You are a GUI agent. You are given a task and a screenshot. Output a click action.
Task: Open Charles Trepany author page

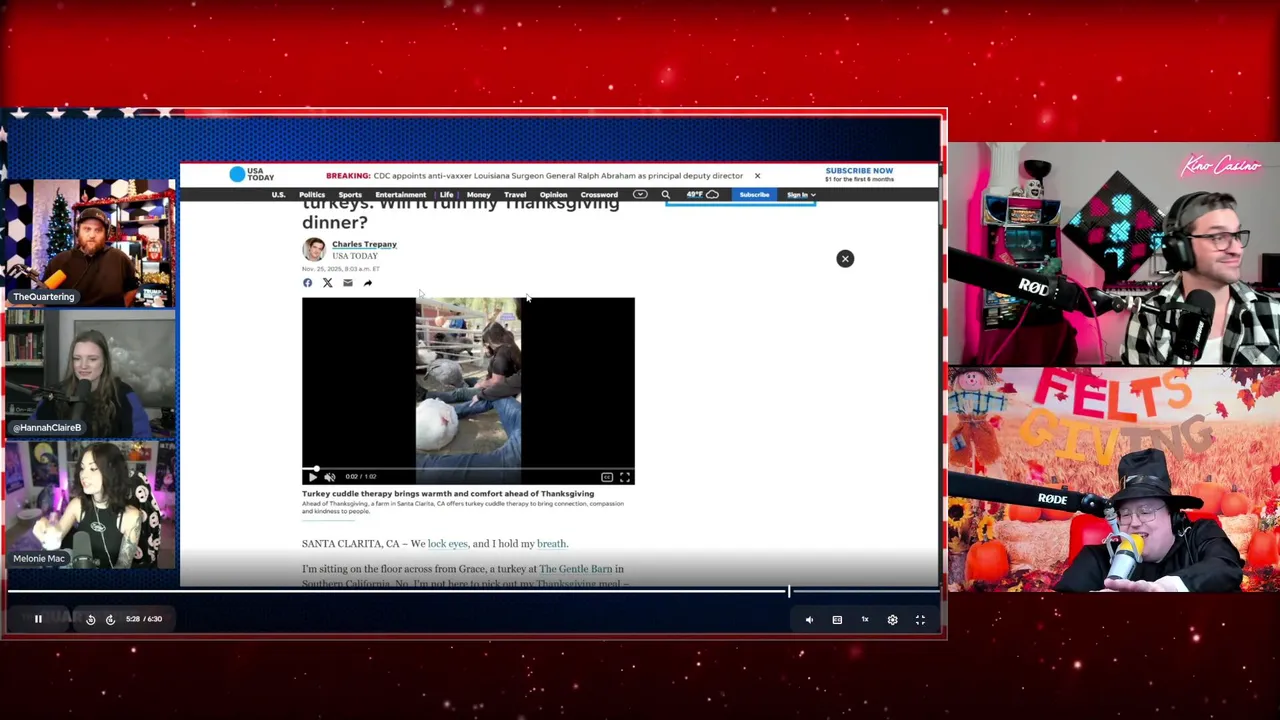click(364, 244)
